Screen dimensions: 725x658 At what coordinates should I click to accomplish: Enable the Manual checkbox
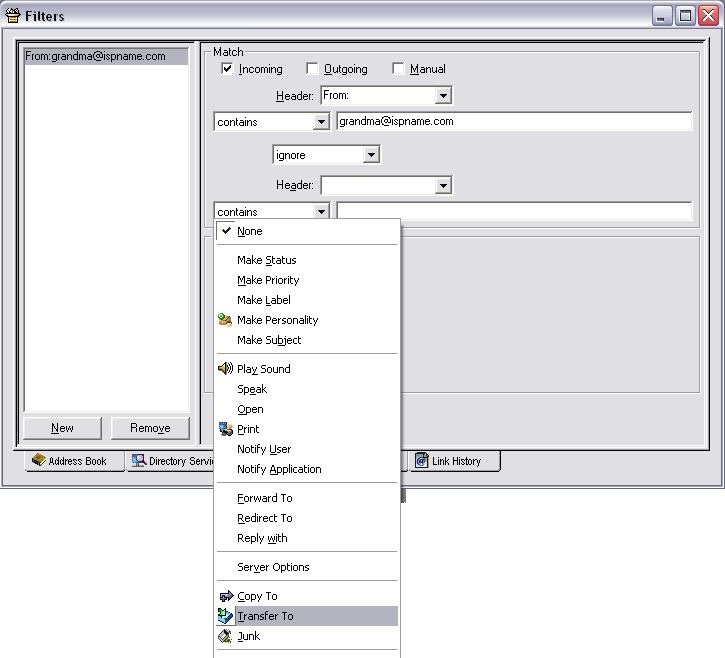click(x=398, y=69)
